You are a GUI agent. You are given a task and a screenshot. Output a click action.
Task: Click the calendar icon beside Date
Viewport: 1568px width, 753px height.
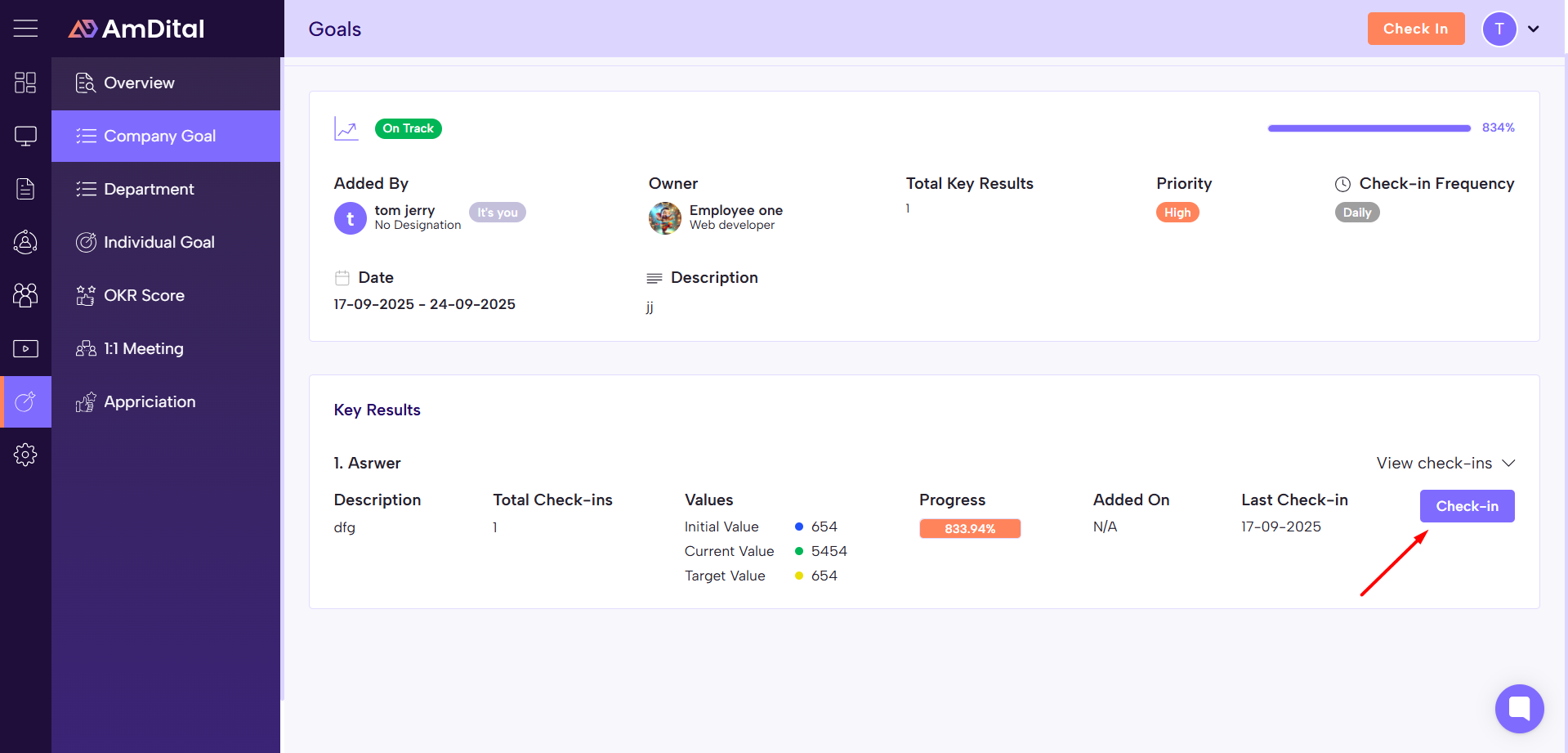tap(342, 278)
